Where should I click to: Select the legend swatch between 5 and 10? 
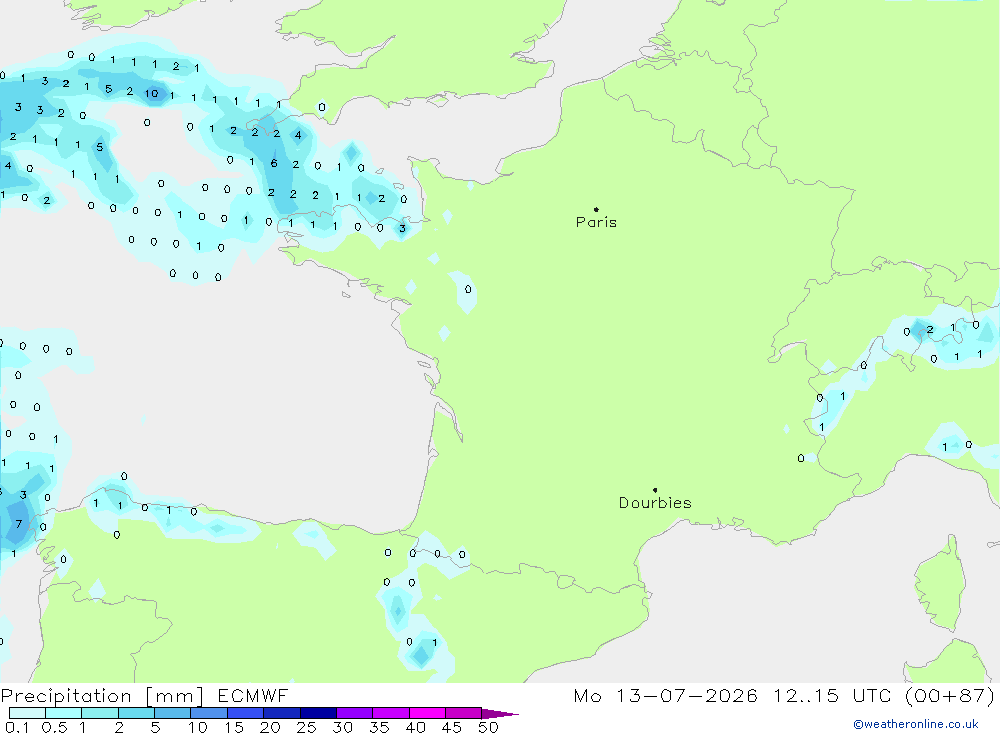pos(172,713)
